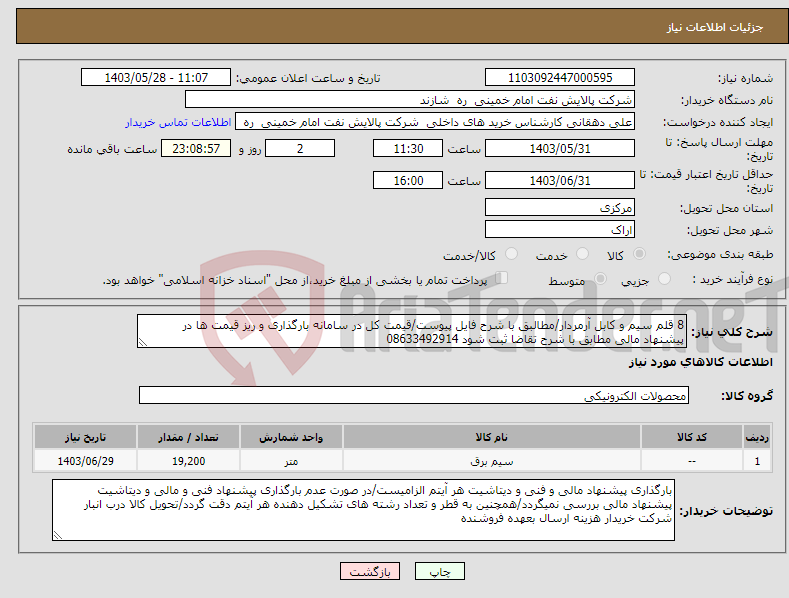Click the بازگشت back button
The height and width of the screenshot is (598, 789).
tap(370, 571)
